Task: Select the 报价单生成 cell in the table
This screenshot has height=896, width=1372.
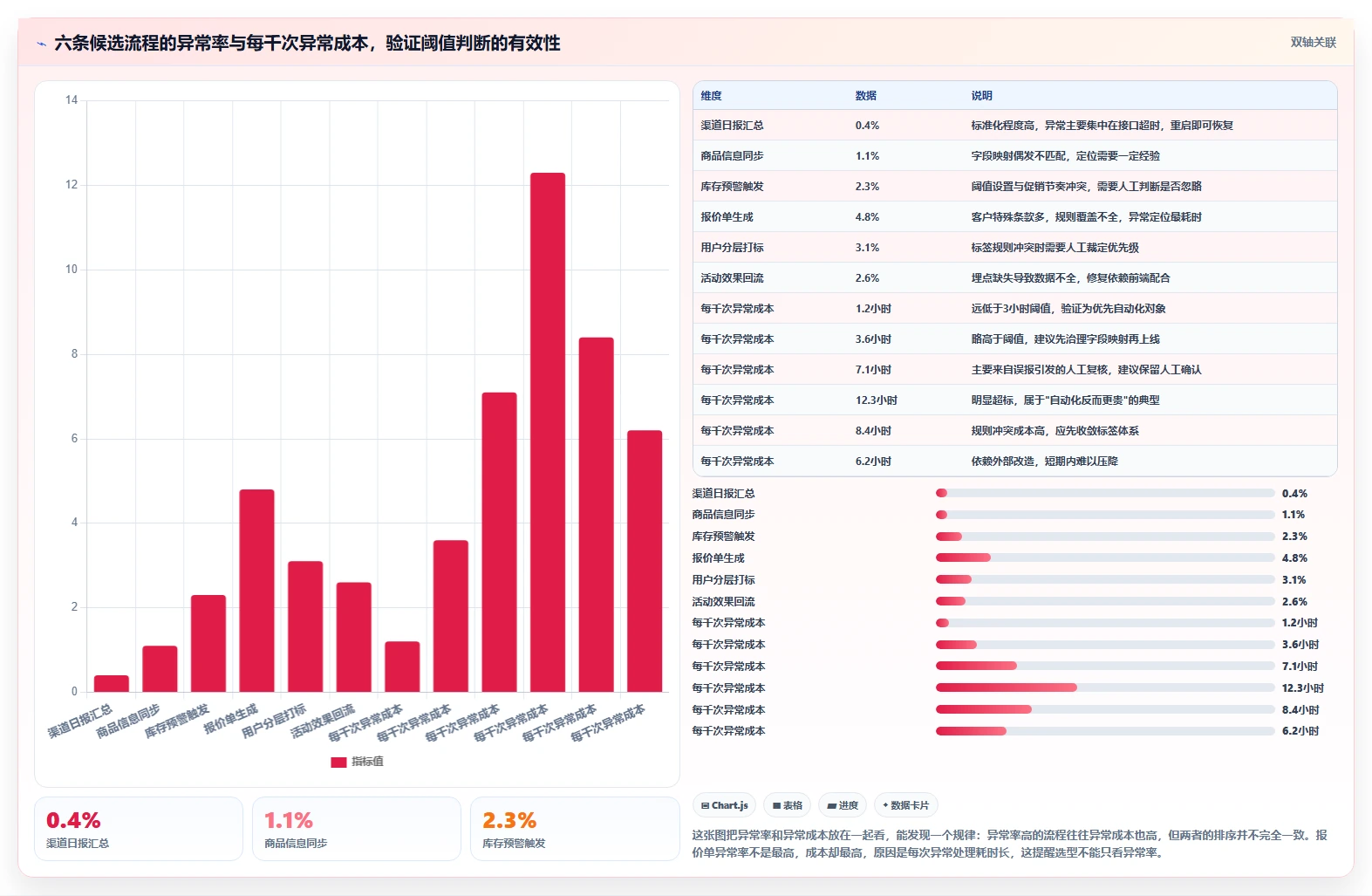Action: (727, 217)
